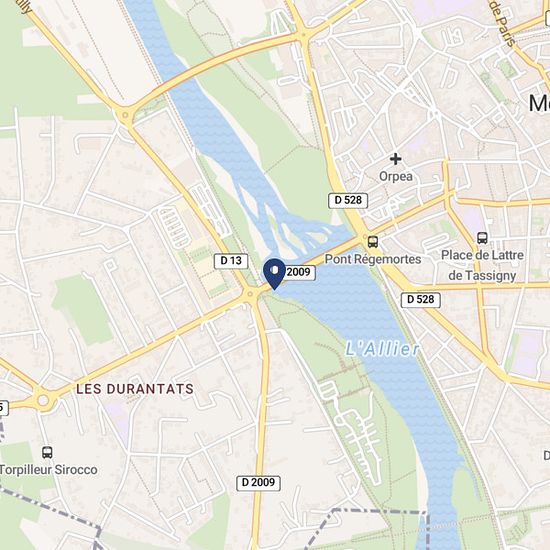Select the Orpea place label
550x550 pixels.
click(x=396, y=176)
